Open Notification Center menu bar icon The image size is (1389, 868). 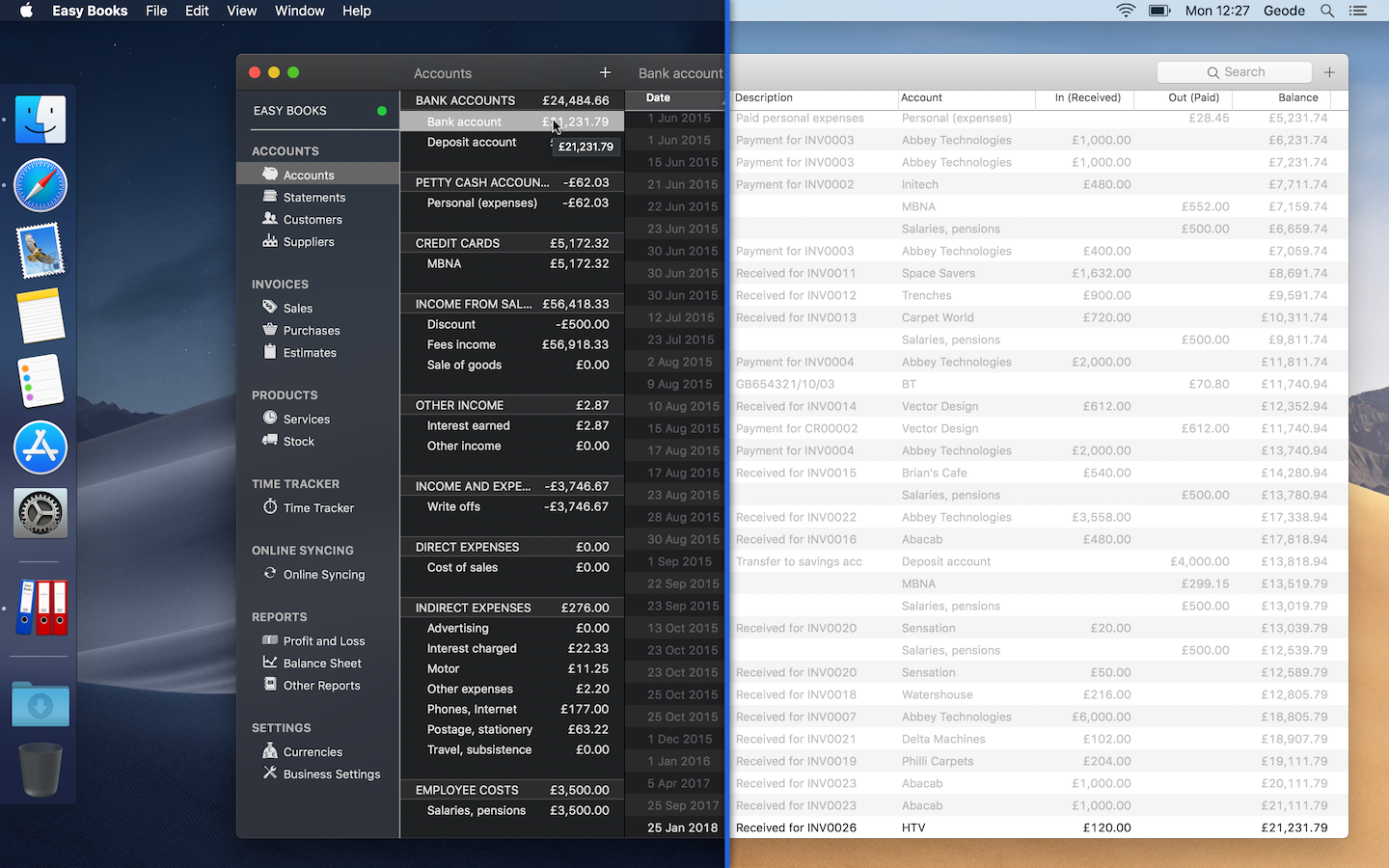[x=1358, y=11]
